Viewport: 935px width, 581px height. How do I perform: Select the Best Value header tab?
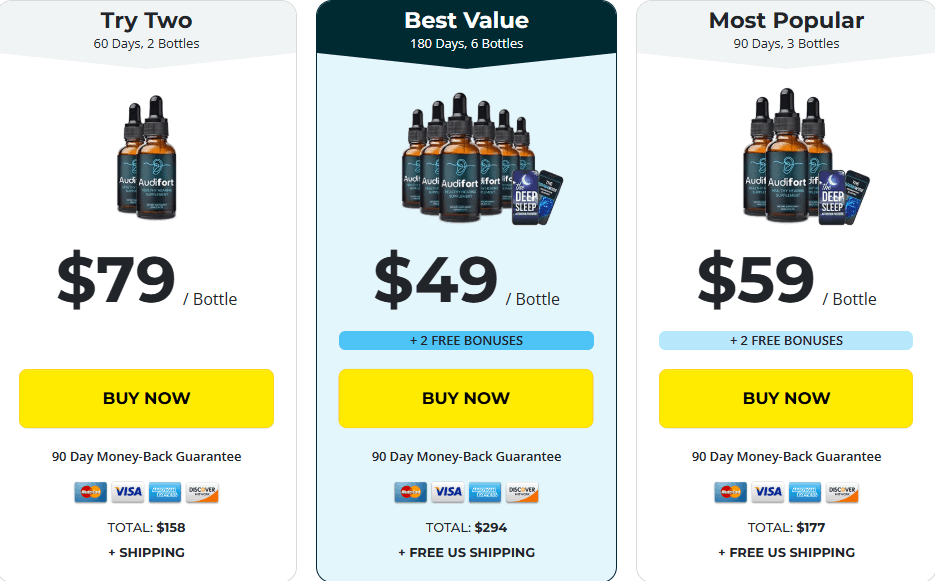(x=466, y=30)
